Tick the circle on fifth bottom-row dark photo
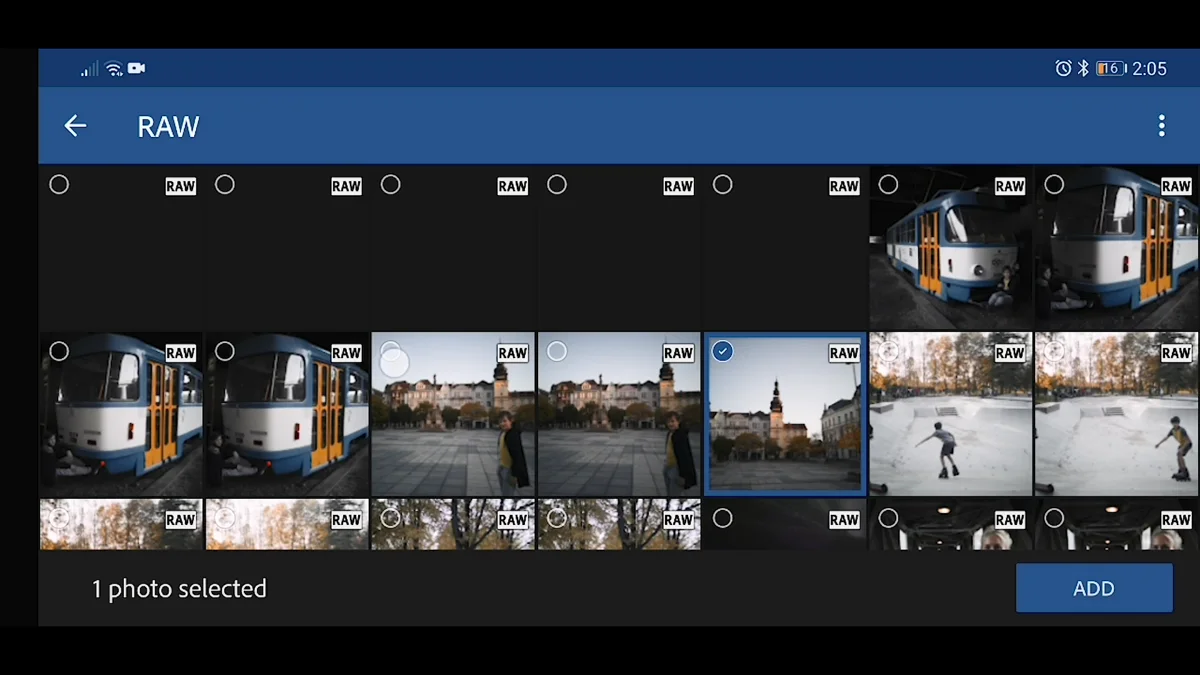The image size is (1200, 675). (723, 518)
